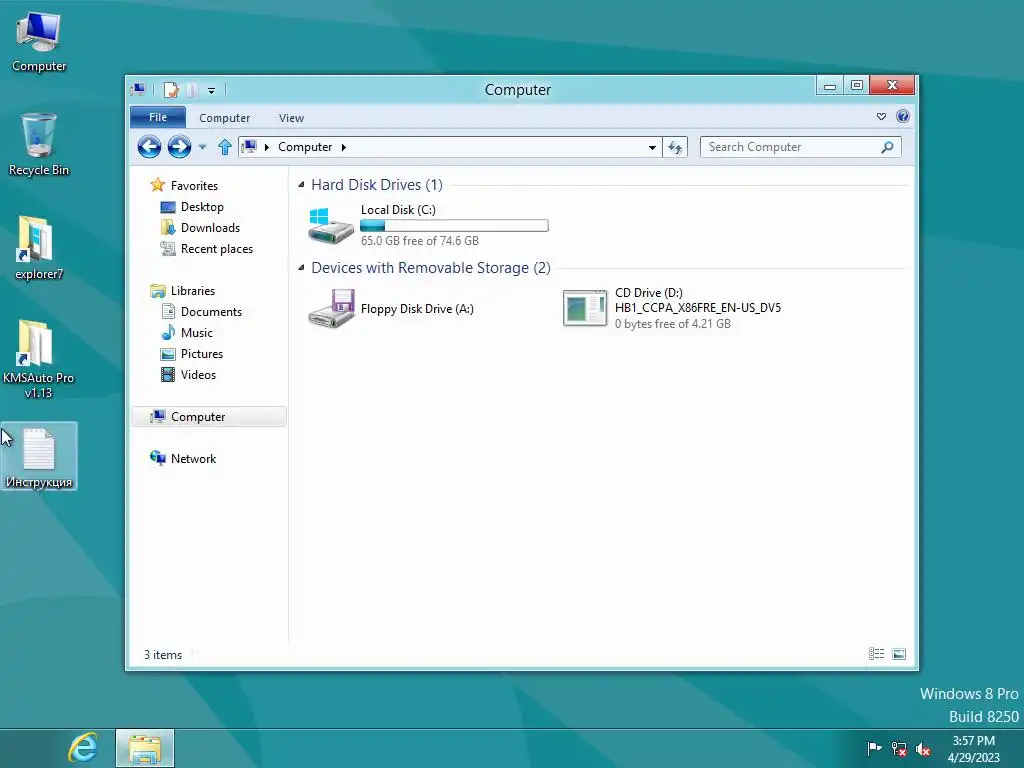Select the explorer7 shortcut on desktop
The width and height of the screenshot is (1024, 768).
[x=38, y=248]
